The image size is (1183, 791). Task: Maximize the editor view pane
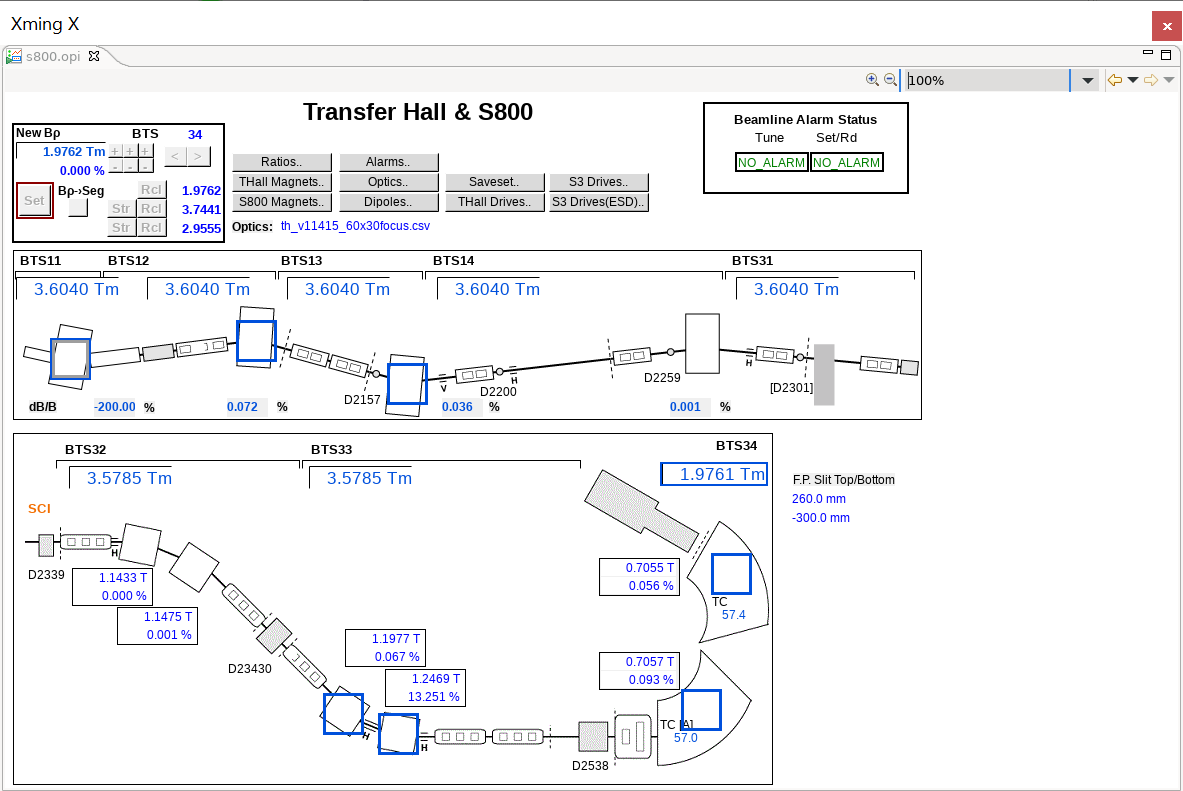pyautogui.click(x=1166, y=55)
